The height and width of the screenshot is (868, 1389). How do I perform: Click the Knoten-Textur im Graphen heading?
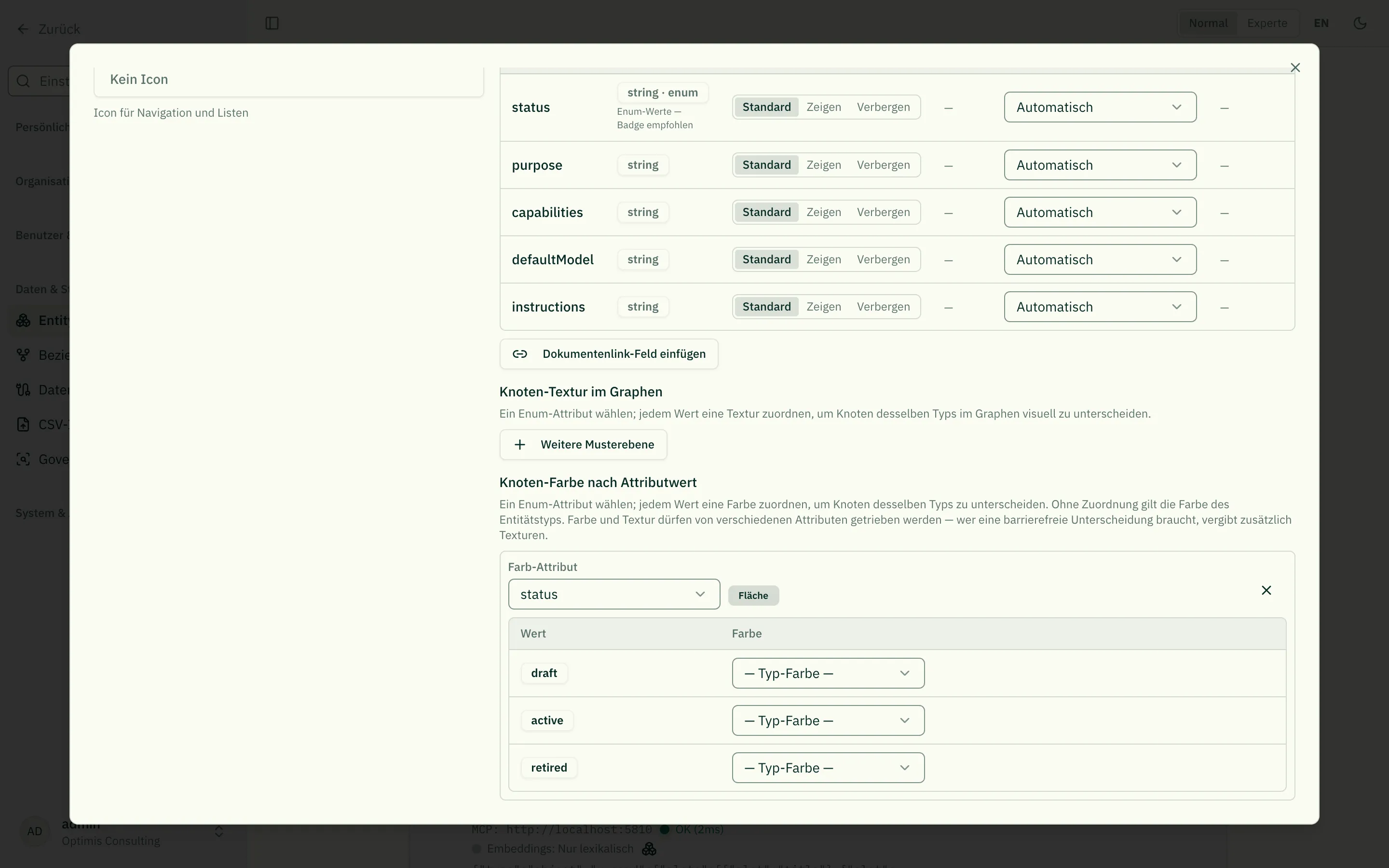(x=580, y=392)
